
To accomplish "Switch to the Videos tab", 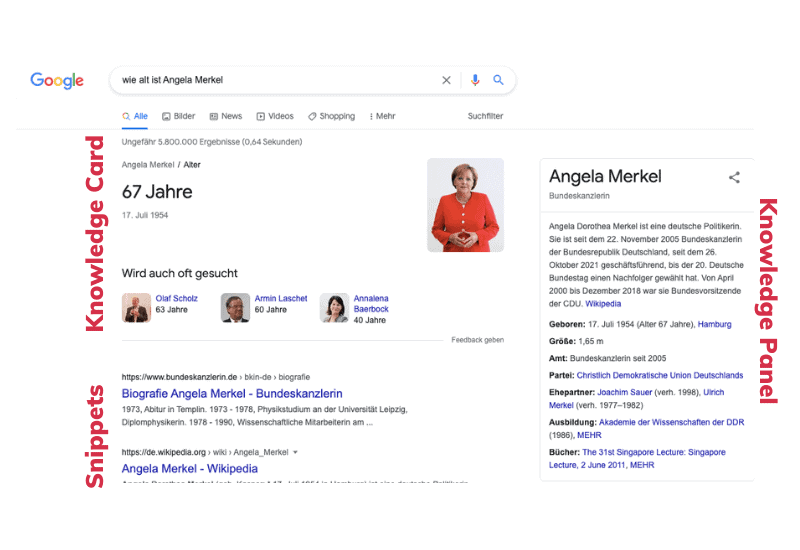I will point(275,116).
